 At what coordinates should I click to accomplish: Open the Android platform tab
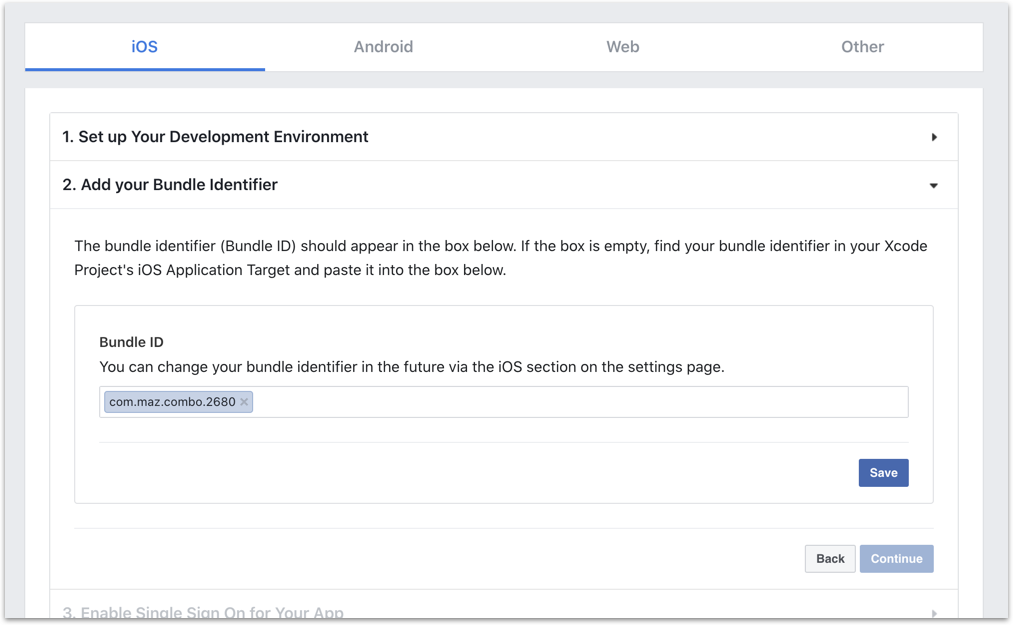tap(383, 47)
